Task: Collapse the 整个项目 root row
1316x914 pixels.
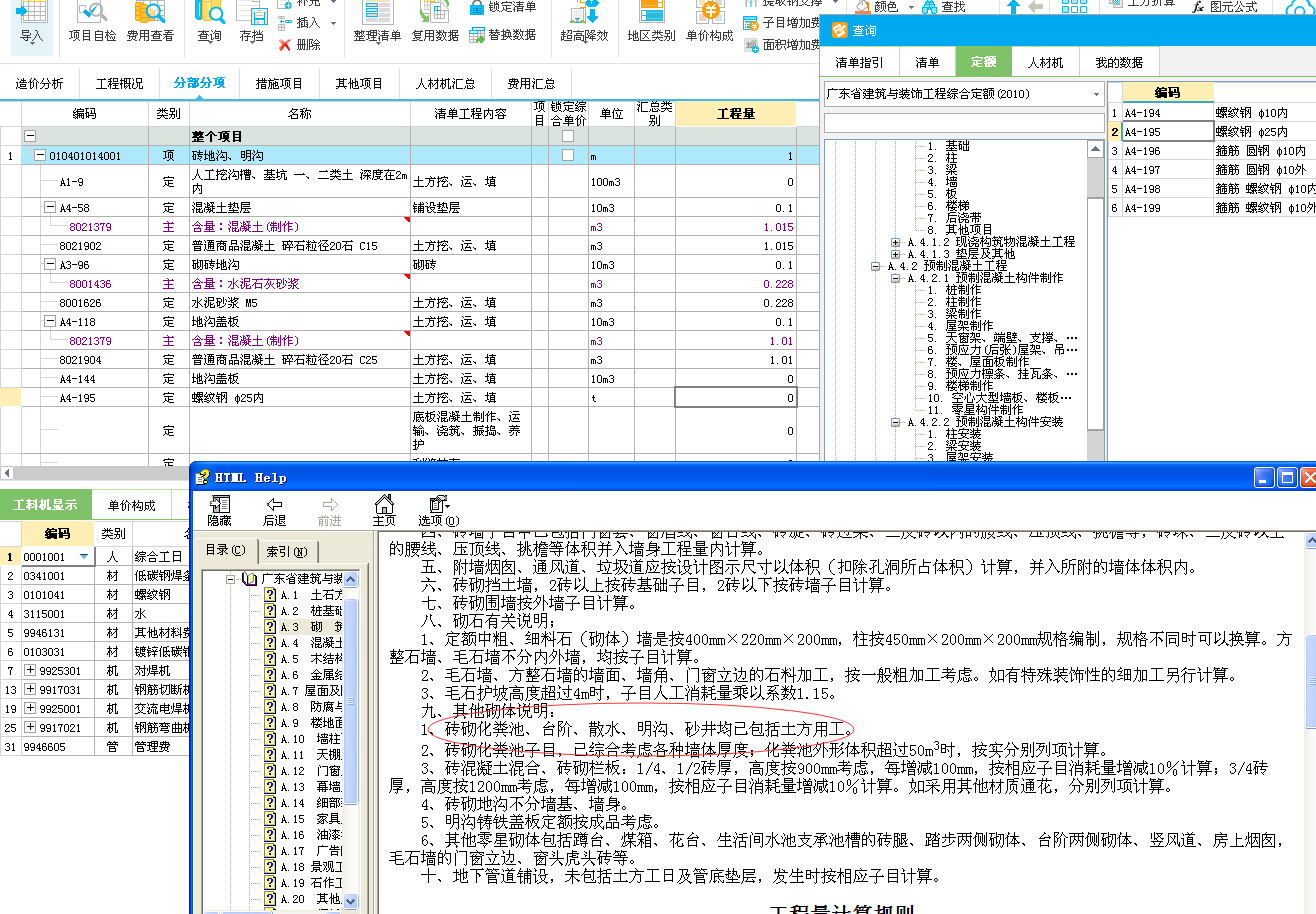Action: pyautogui.click(x=29, y=136)
